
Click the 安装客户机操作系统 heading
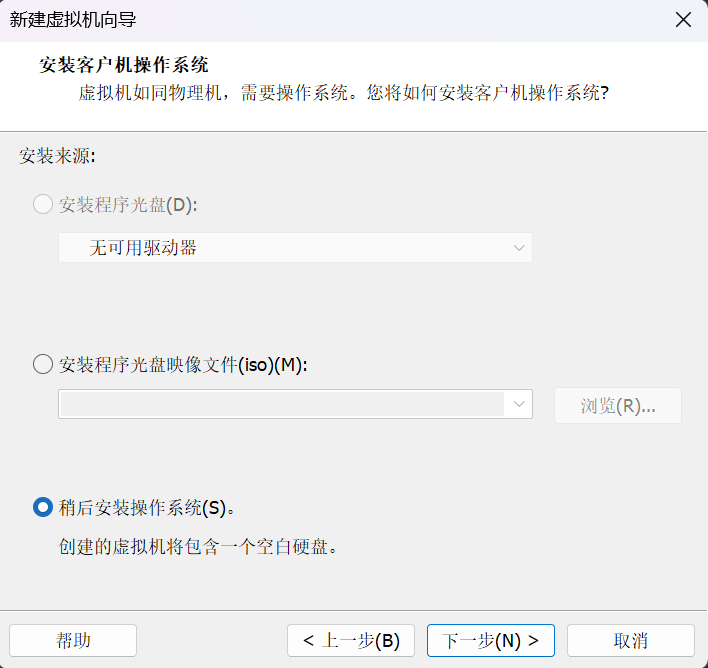(123, 65)
